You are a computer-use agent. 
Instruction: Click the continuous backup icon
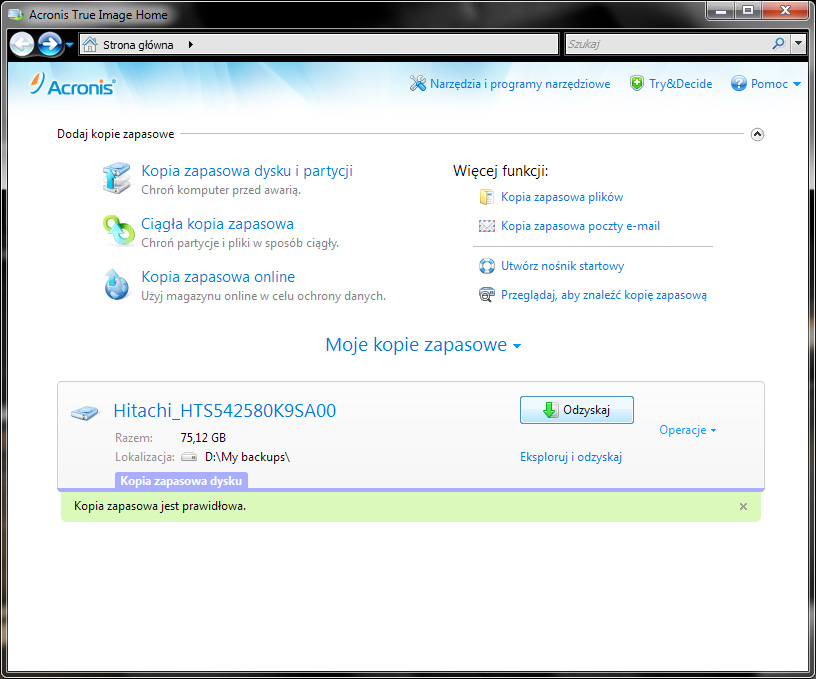[118, 230]
